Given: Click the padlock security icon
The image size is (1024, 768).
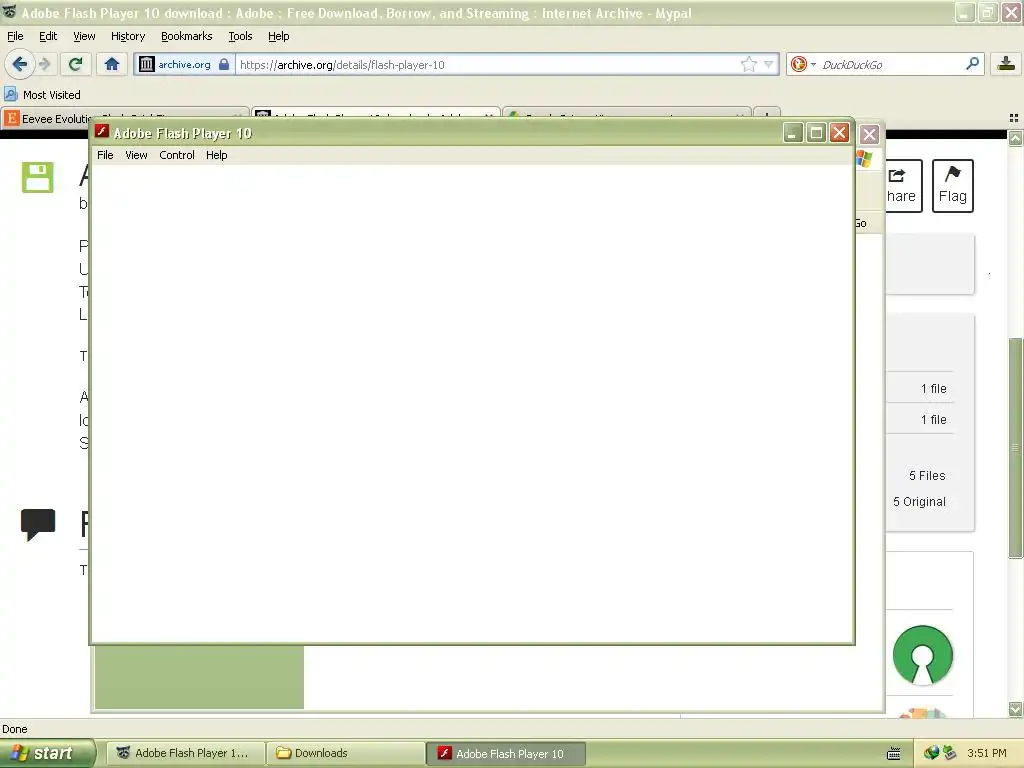Looking at the screenshot, I should click(x=224, y=64).
